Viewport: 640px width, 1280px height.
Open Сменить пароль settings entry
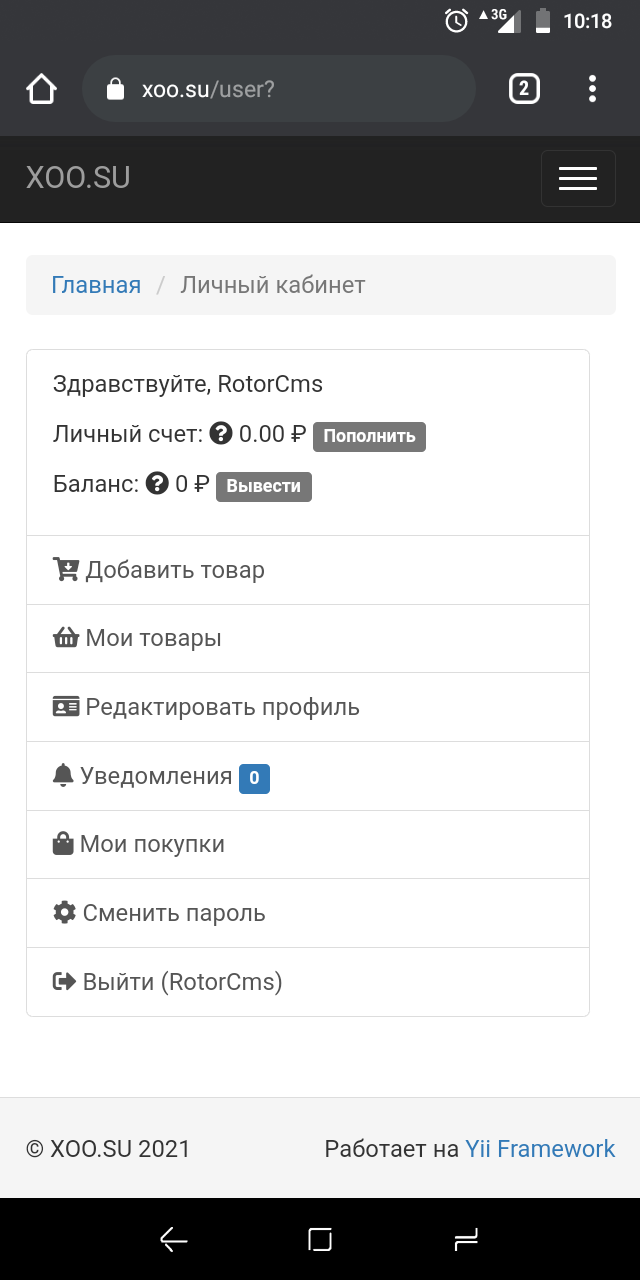[x=174, y=913]
